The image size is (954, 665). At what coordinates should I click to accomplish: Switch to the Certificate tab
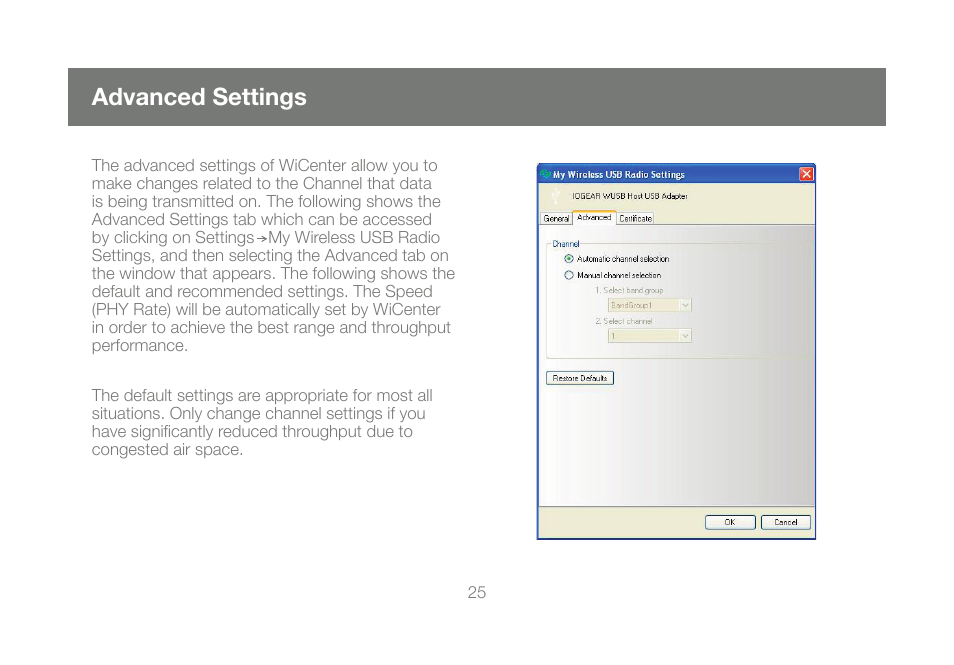635,218
